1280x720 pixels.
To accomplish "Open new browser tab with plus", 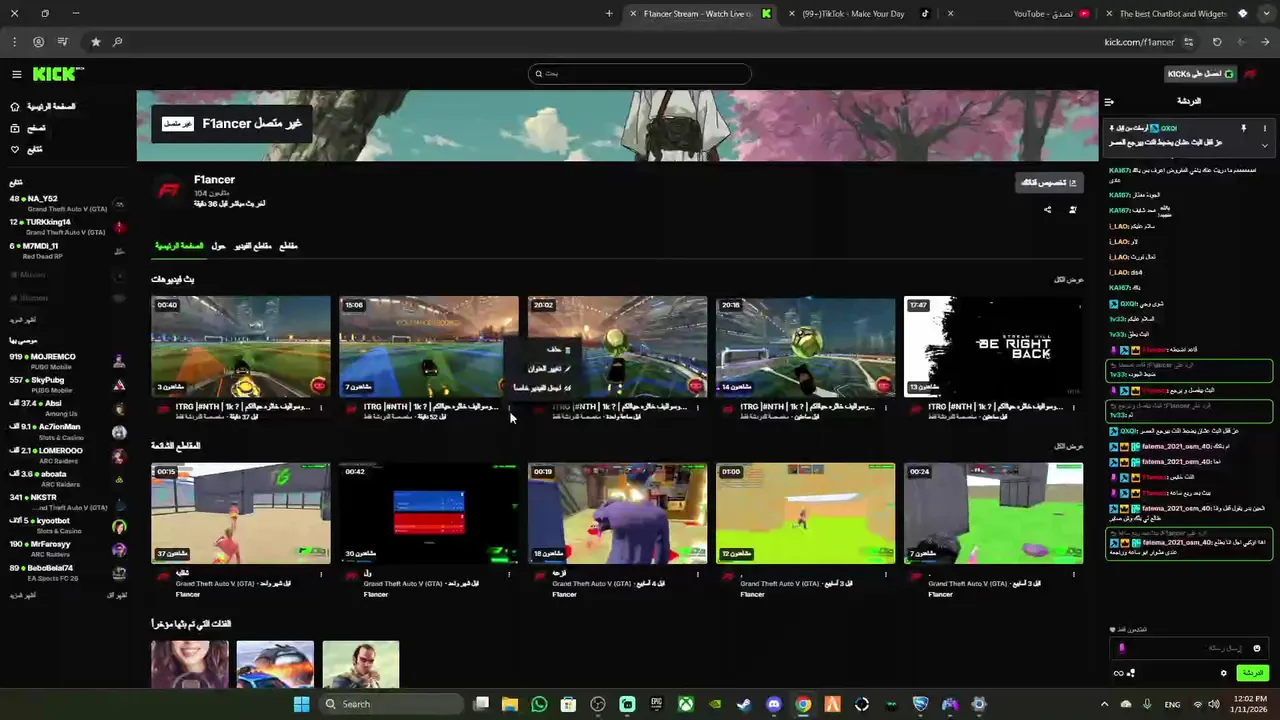I will click(x=609, y=14).
